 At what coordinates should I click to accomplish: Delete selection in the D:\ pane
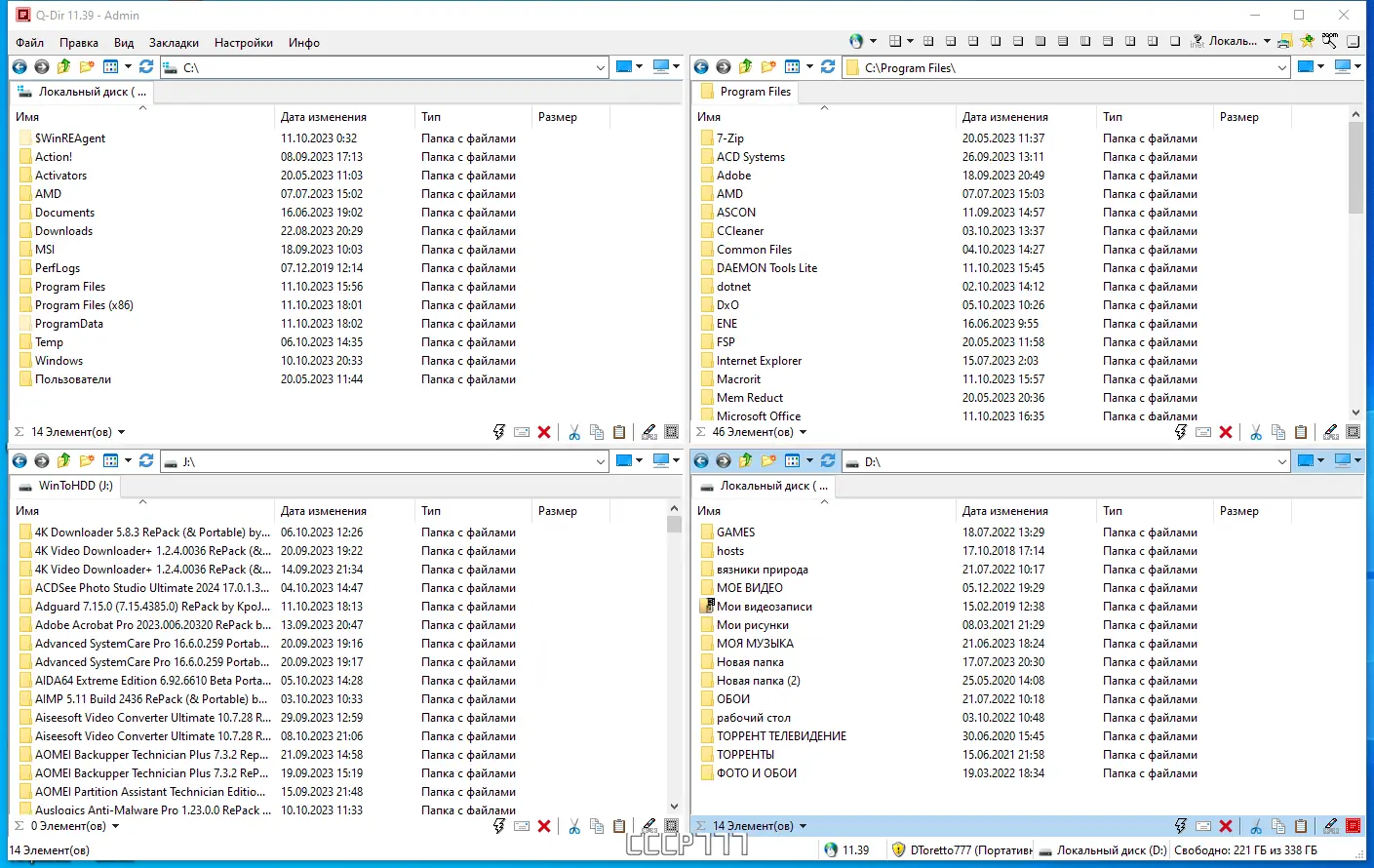coord(1226,826)
